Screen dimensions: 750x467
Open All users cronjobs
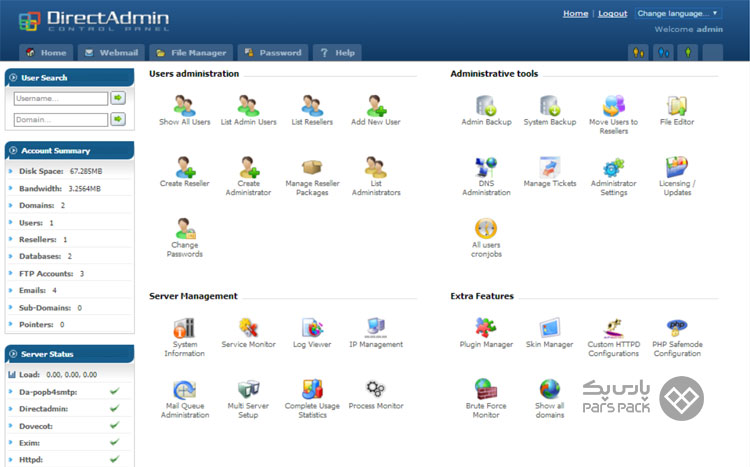click(x=486, y=238)
